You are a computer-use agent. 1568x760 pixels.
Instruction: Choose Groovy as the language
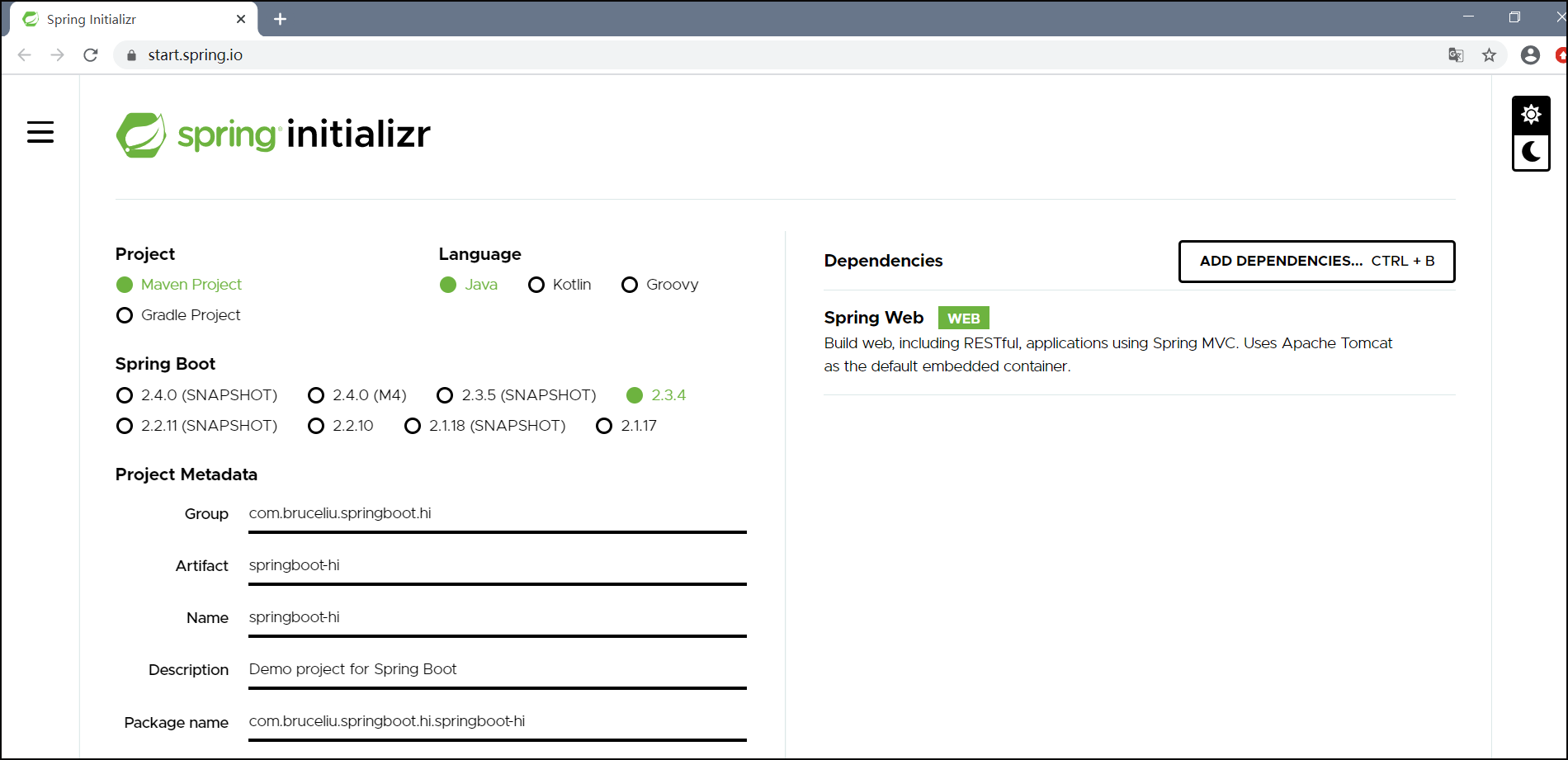coord(659,285)
